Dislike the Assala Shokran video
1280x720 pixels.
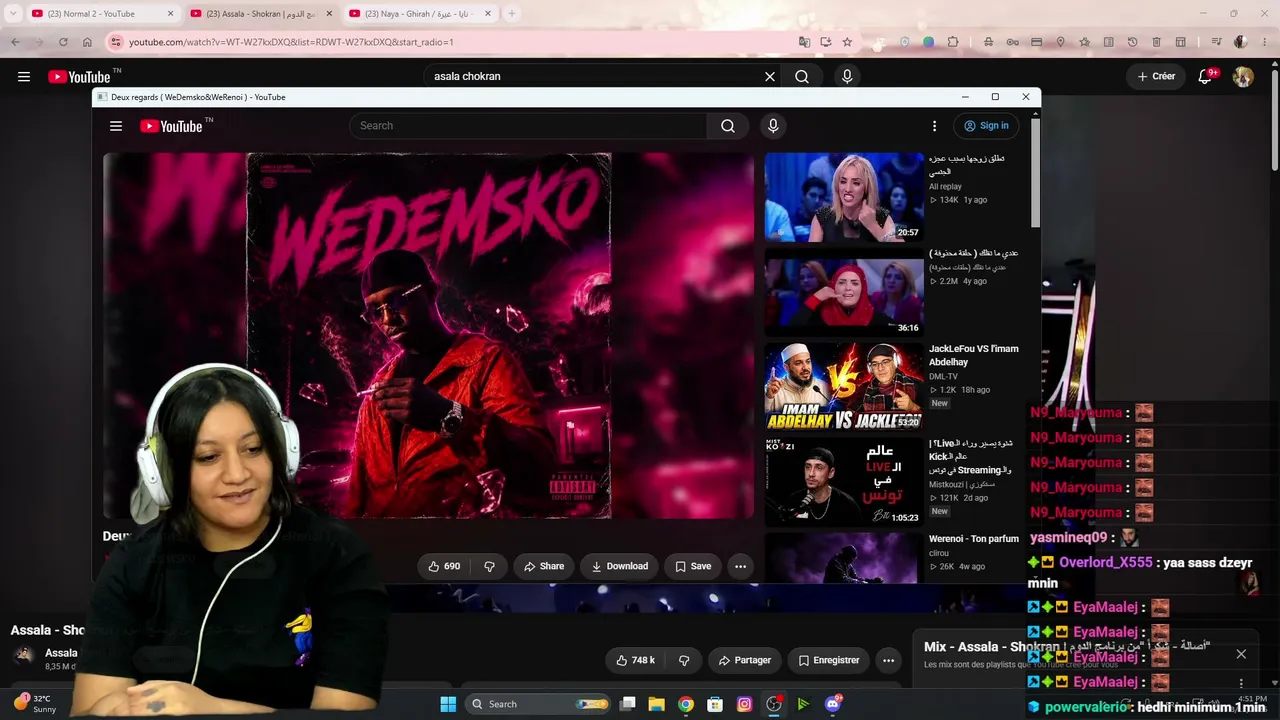(684, 660)
